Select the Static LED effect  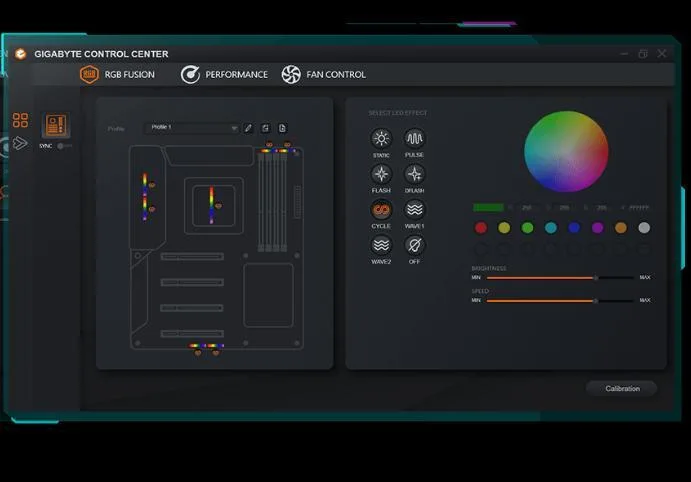(381, 139)
